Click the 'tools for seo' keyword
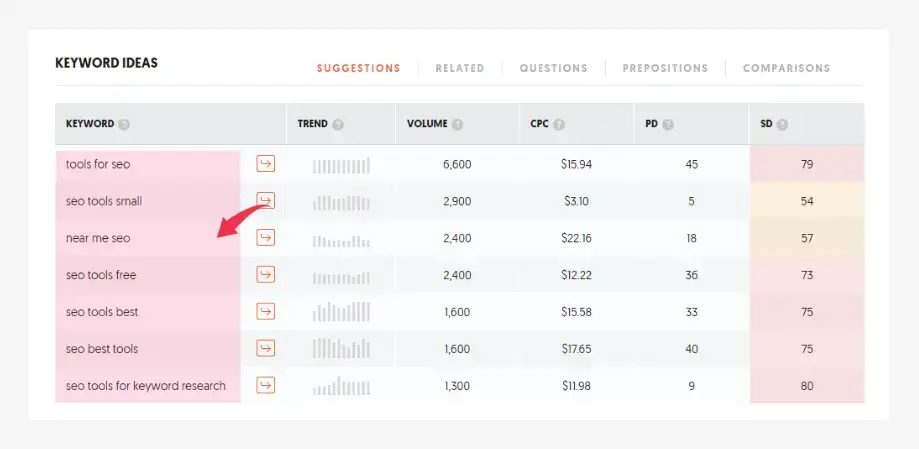919x449 pixels. click(98, 164)
